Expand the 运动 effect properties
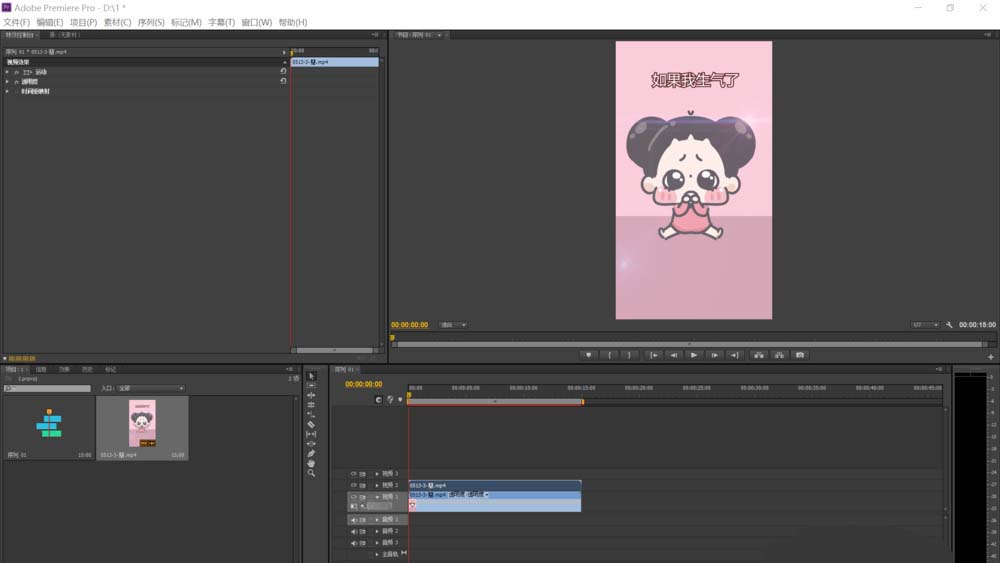 7,72
